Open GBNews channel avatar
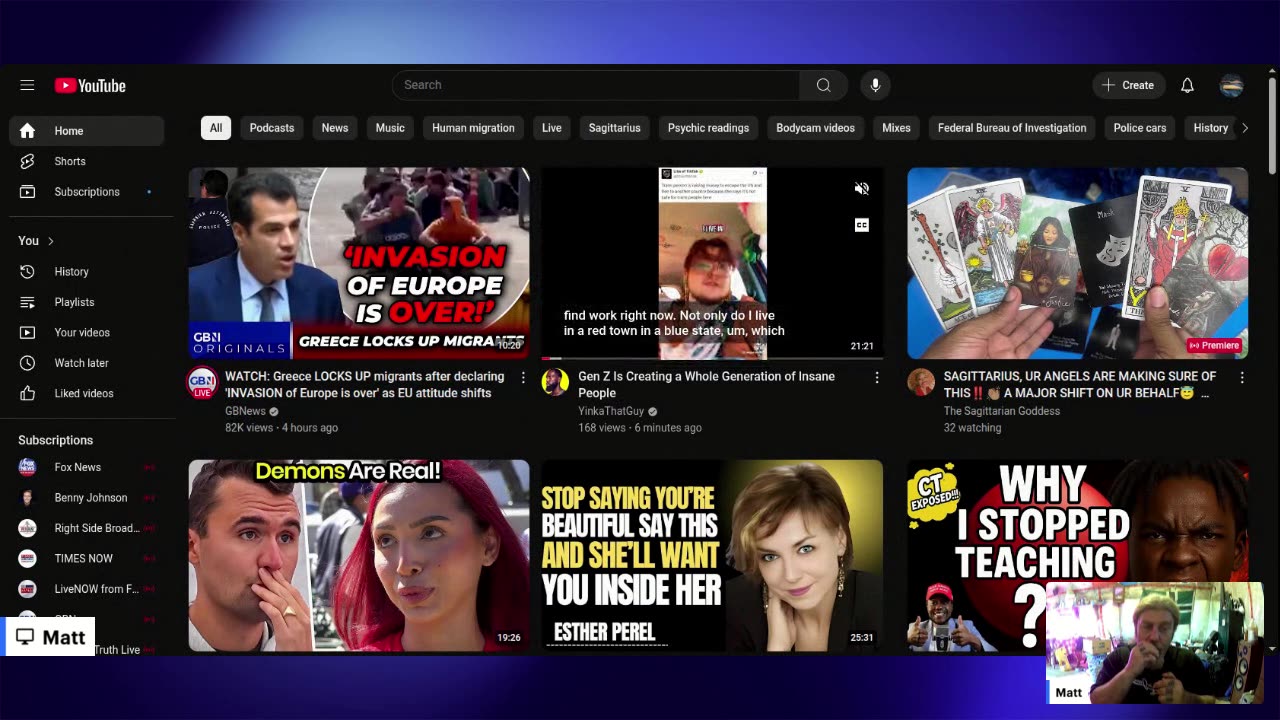1280x720 pixels. click(202, 383)
